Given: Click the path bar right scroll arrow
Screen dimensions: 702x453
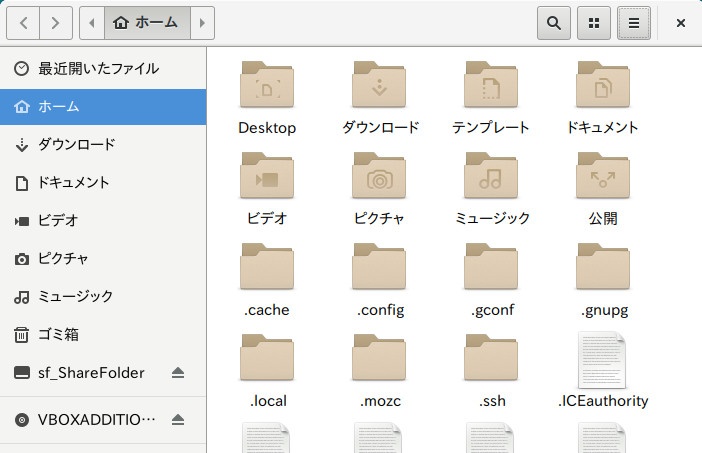Looking at the screenshot, I should 202,23.
